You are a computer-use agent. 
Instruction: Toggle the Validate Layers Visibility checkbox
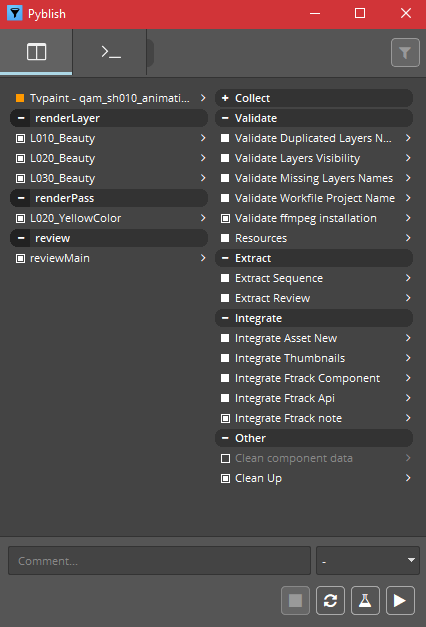click(225, 158)
